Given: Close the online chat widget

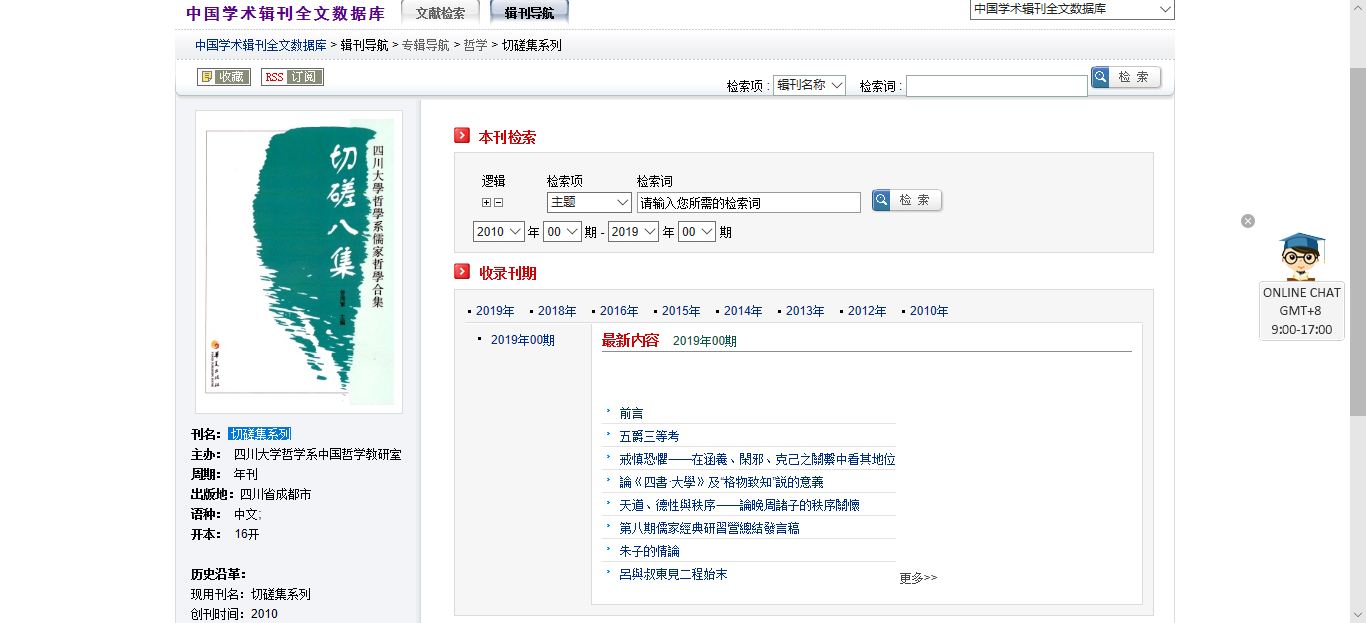Looking at the screenshot, I should (x=1248, y=221).
